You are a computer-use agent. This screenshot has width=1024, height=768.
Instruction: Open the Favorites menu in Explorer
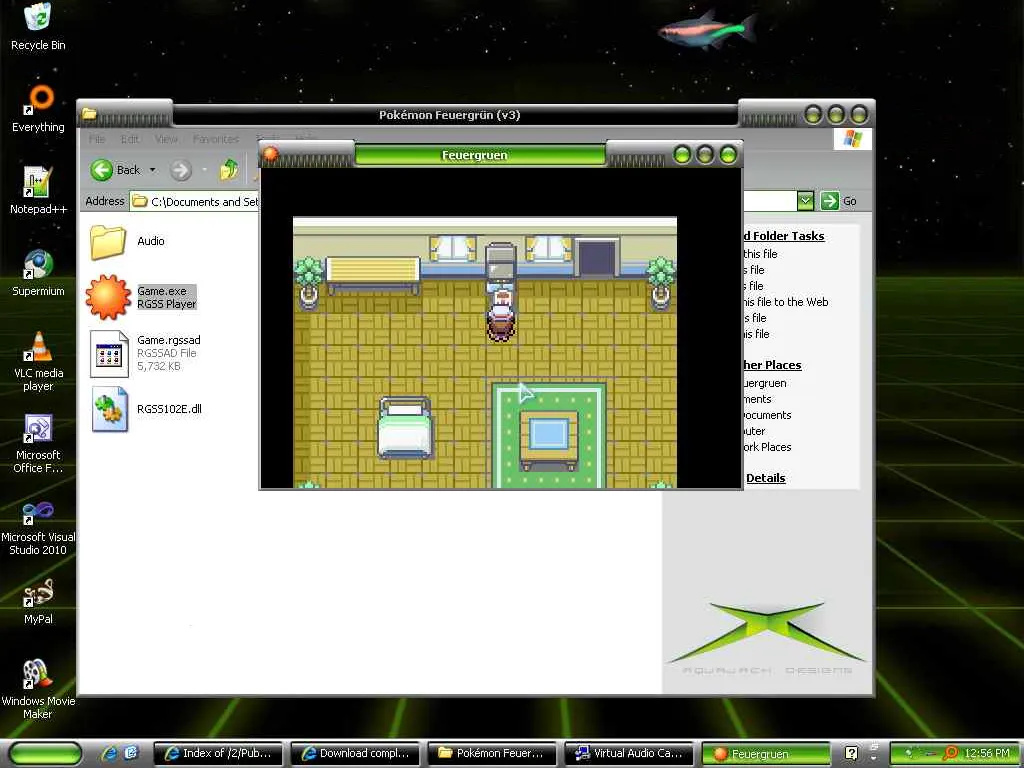tap(216, 139)
